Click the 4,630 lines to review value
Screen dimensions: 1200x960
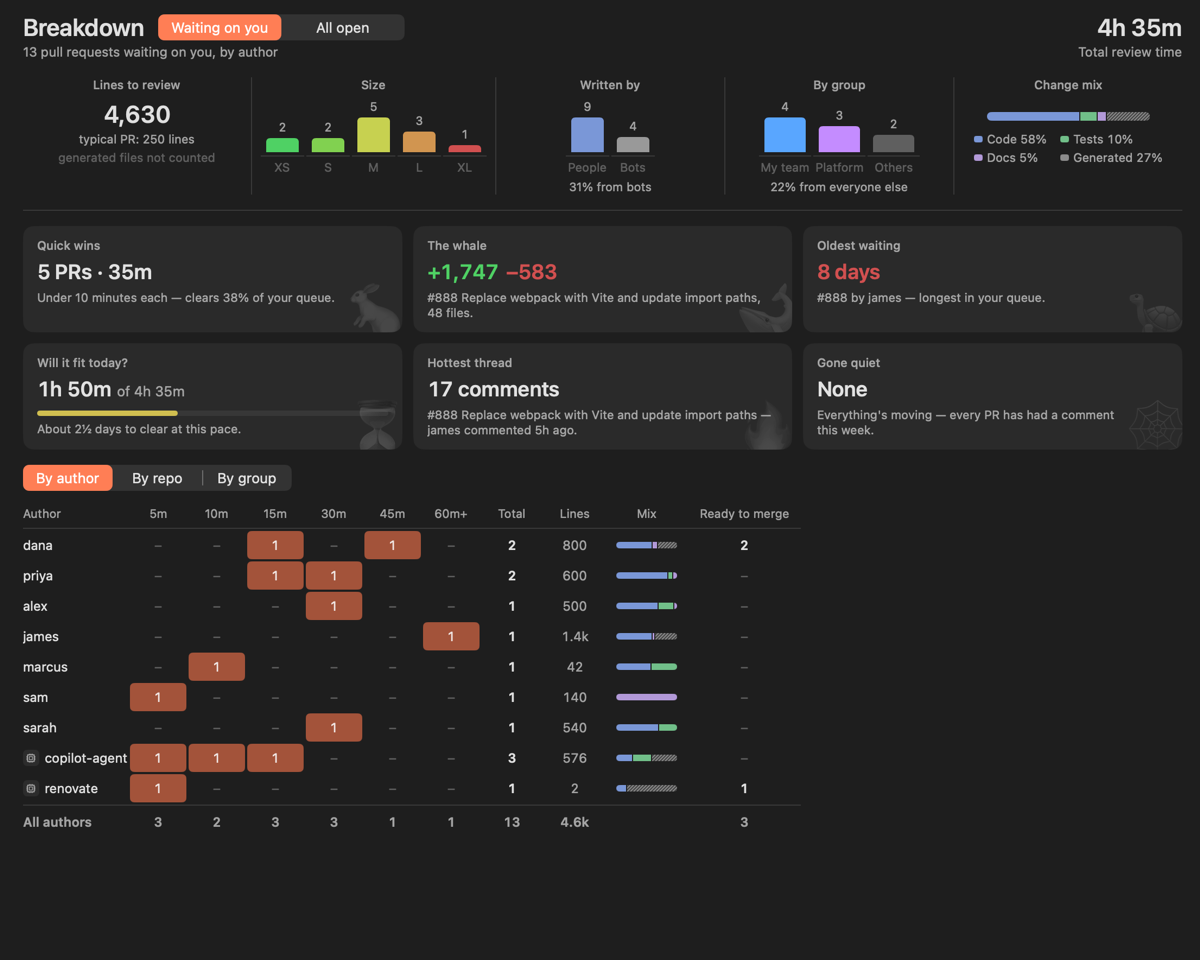tap(137, 115)
